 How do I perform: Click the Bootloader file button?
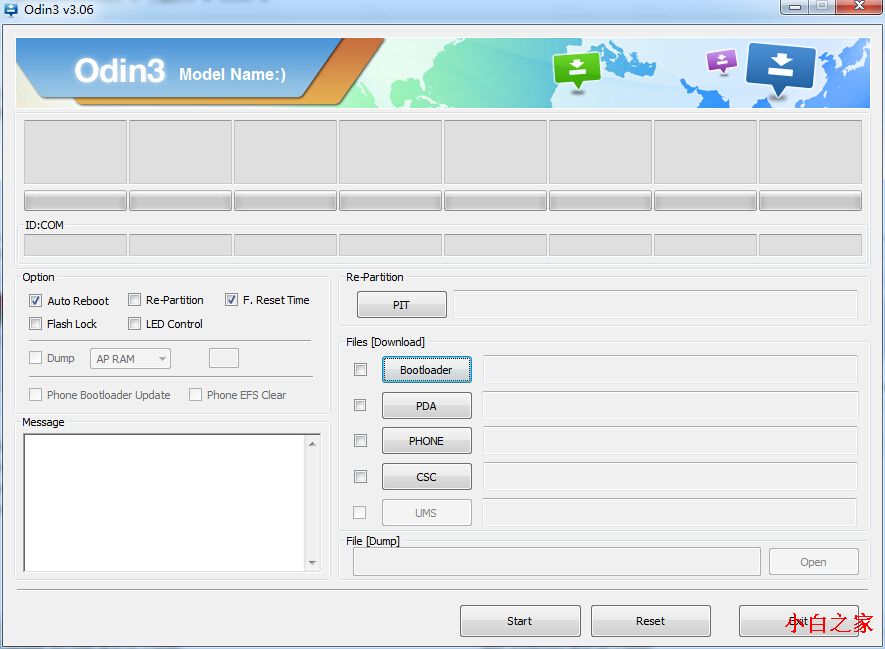pyautogui.click(x=426, y=370)
